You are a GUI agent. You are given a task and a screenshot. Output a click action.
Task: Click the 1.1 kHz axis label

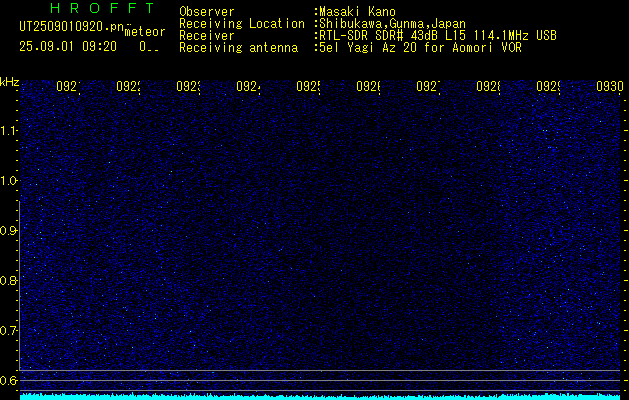[x=9, y=130]
